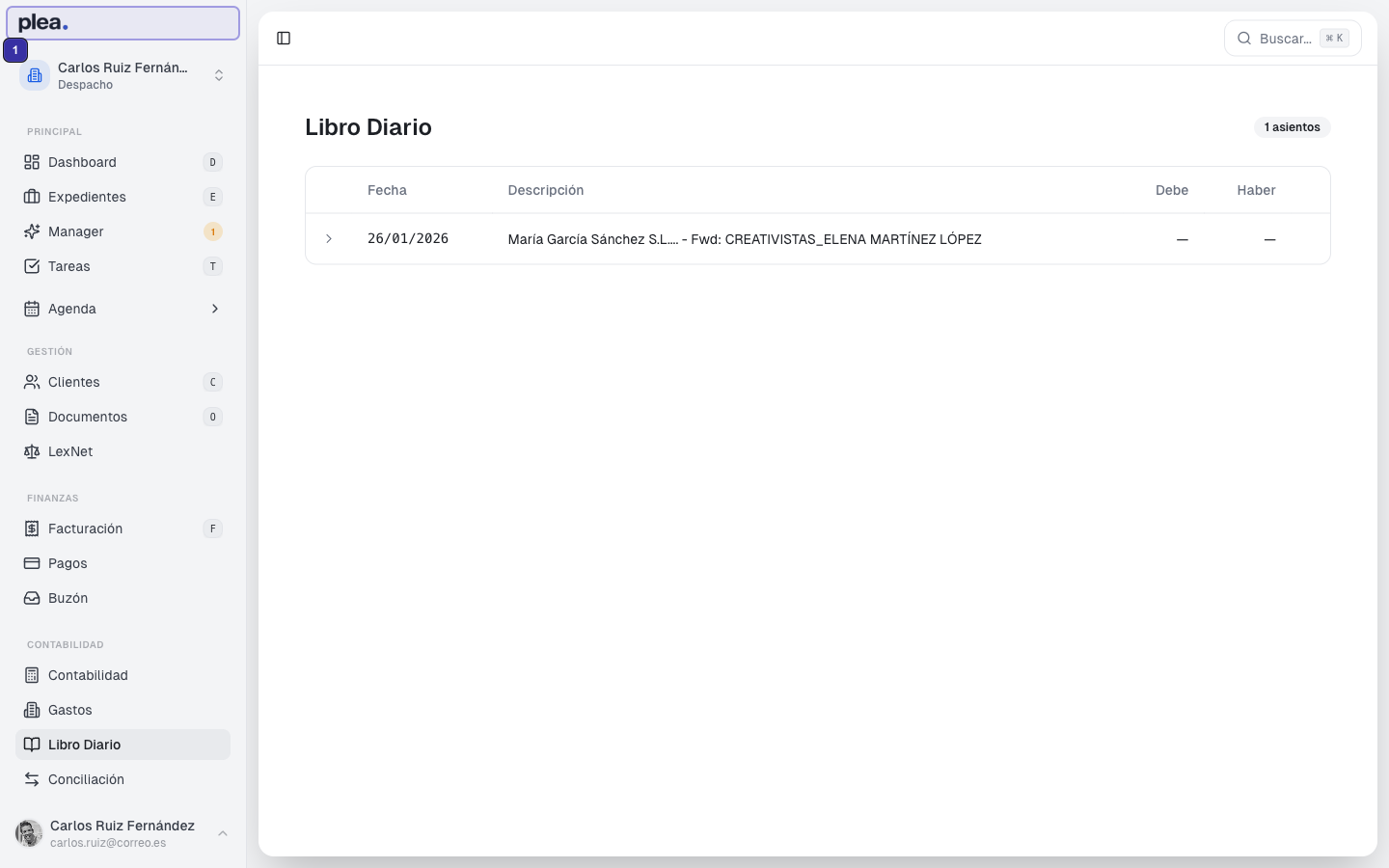The height and width of the screenshot is (868, 1389).
Task: Click the Expedientes briefcase icon
Action: pos(32,197)
